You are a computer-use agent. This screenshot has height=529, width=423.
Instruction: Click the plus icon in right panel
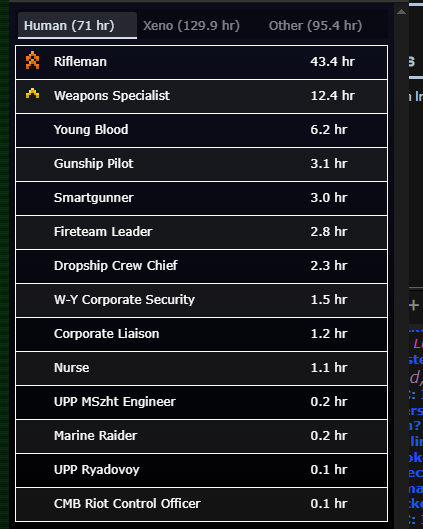click(414, 306)
